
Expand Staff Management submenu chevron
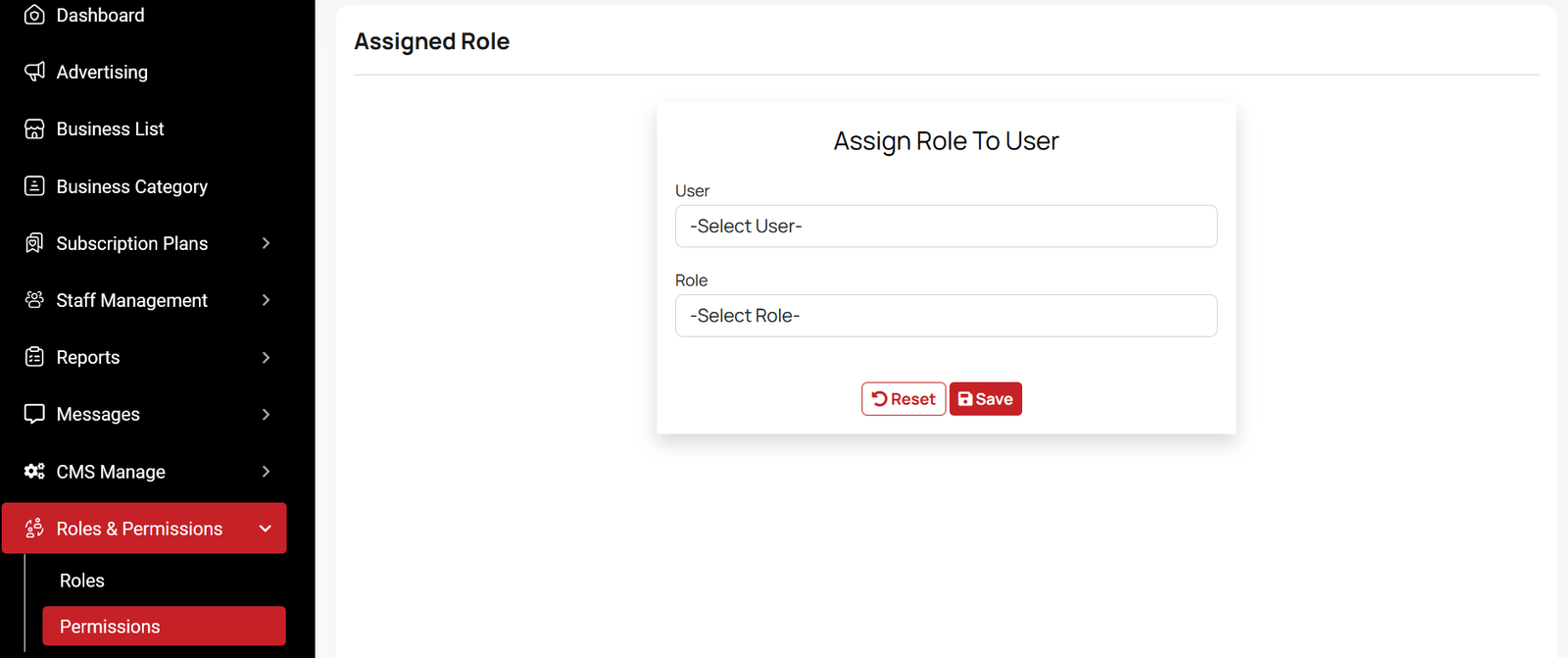tap(266, 300)
